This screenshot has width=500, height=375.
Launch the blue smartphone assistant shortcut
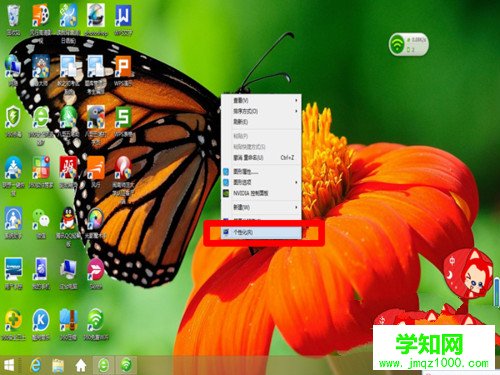pyautogui.click(x=41, y=269)
